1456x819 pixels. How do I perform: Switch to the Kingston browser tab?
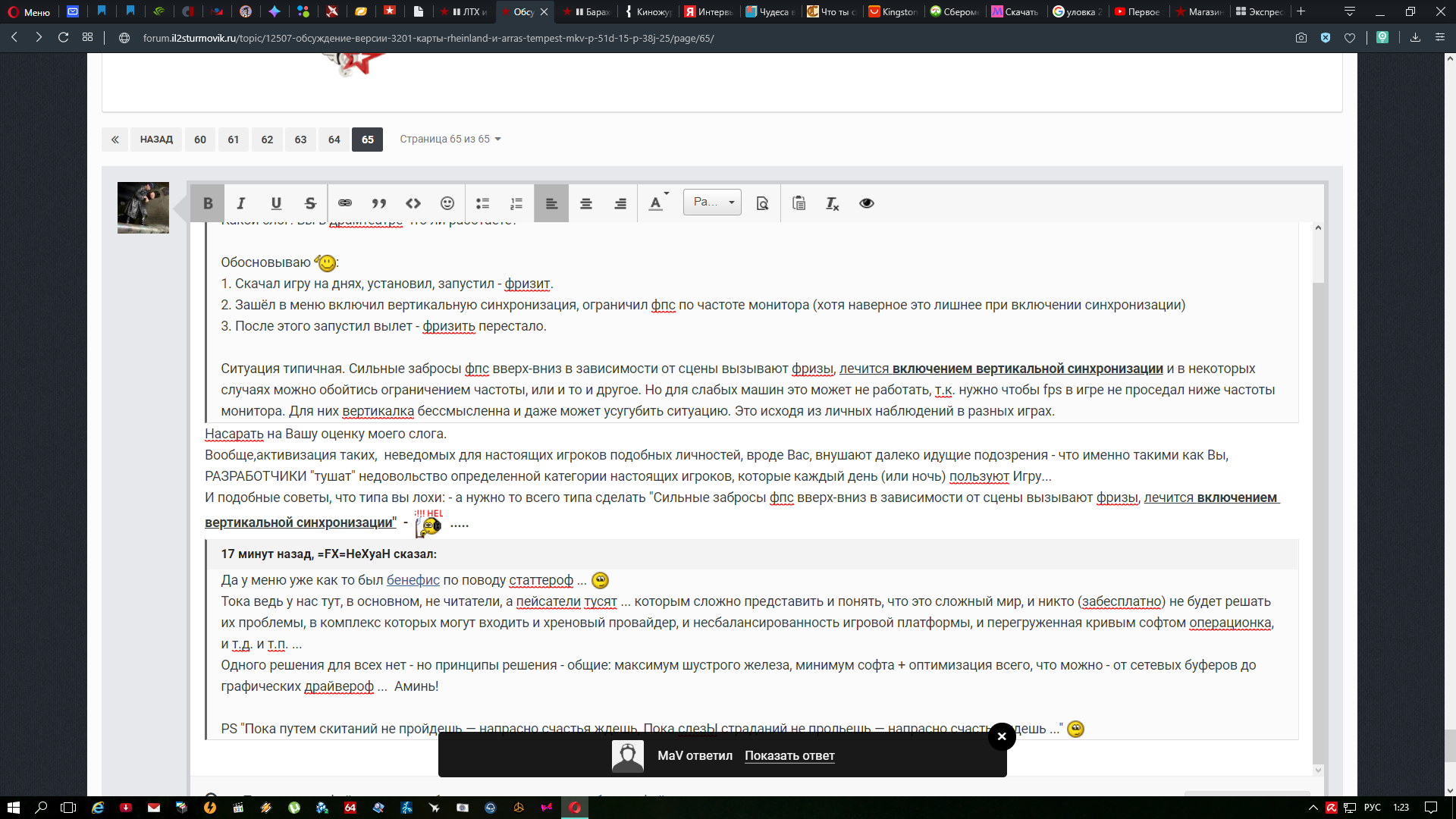(893, 11)
